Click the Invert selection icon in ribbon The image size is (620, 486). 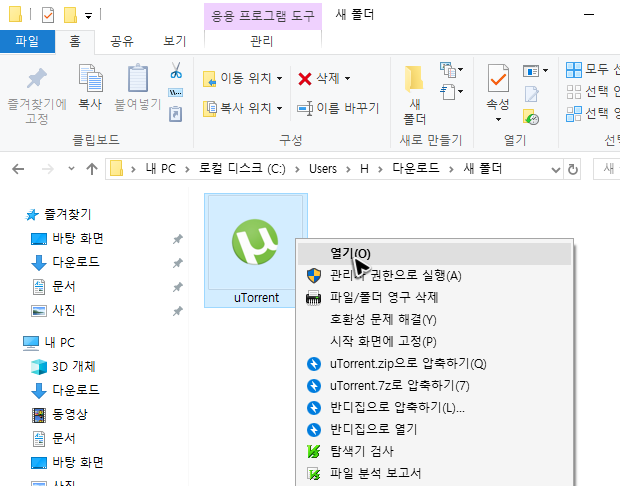(x=574, y=114)
